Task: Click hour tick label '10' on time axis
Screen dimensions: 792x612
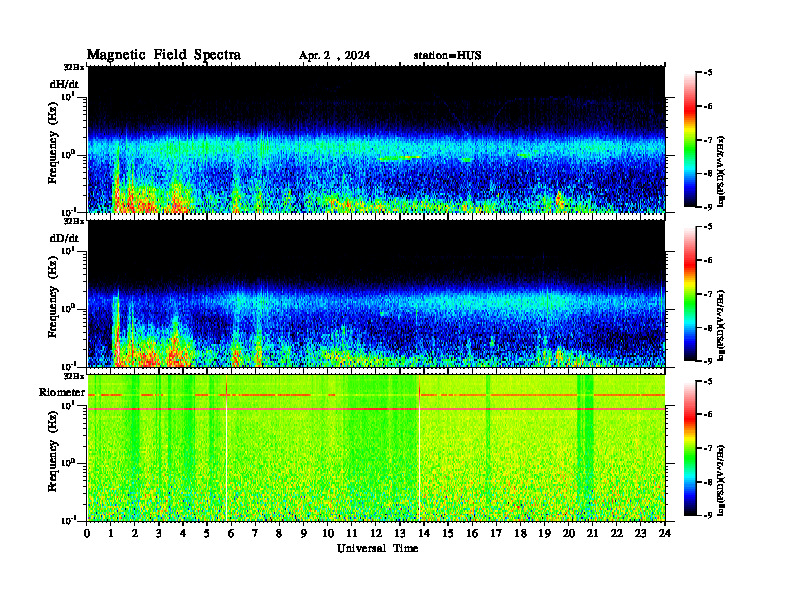Action: [x=328, y=533]
